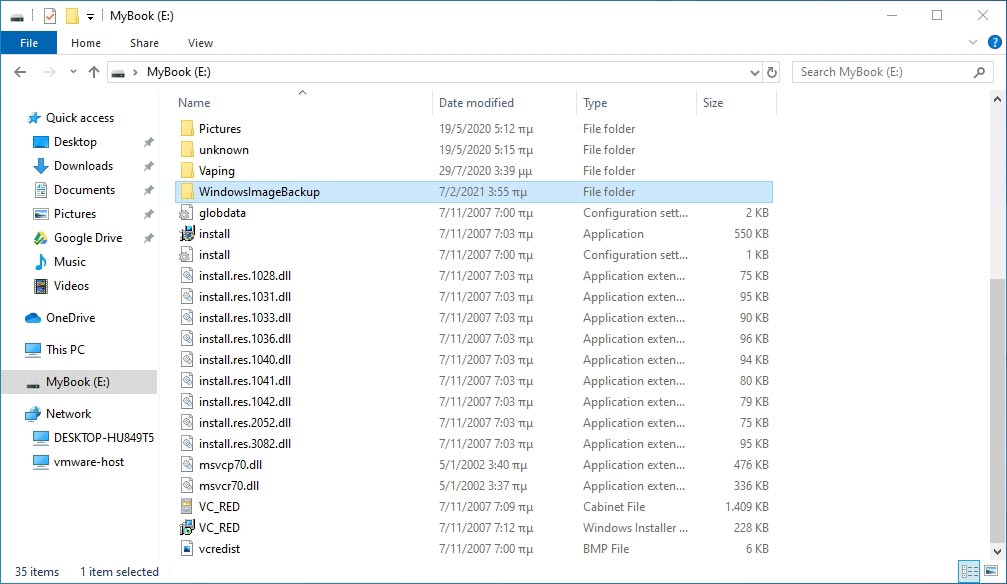The height and width of the screenshot is (584, 1007).
Task: Refresh the MyBook (E:) folder view
Action: pos(772,73)
